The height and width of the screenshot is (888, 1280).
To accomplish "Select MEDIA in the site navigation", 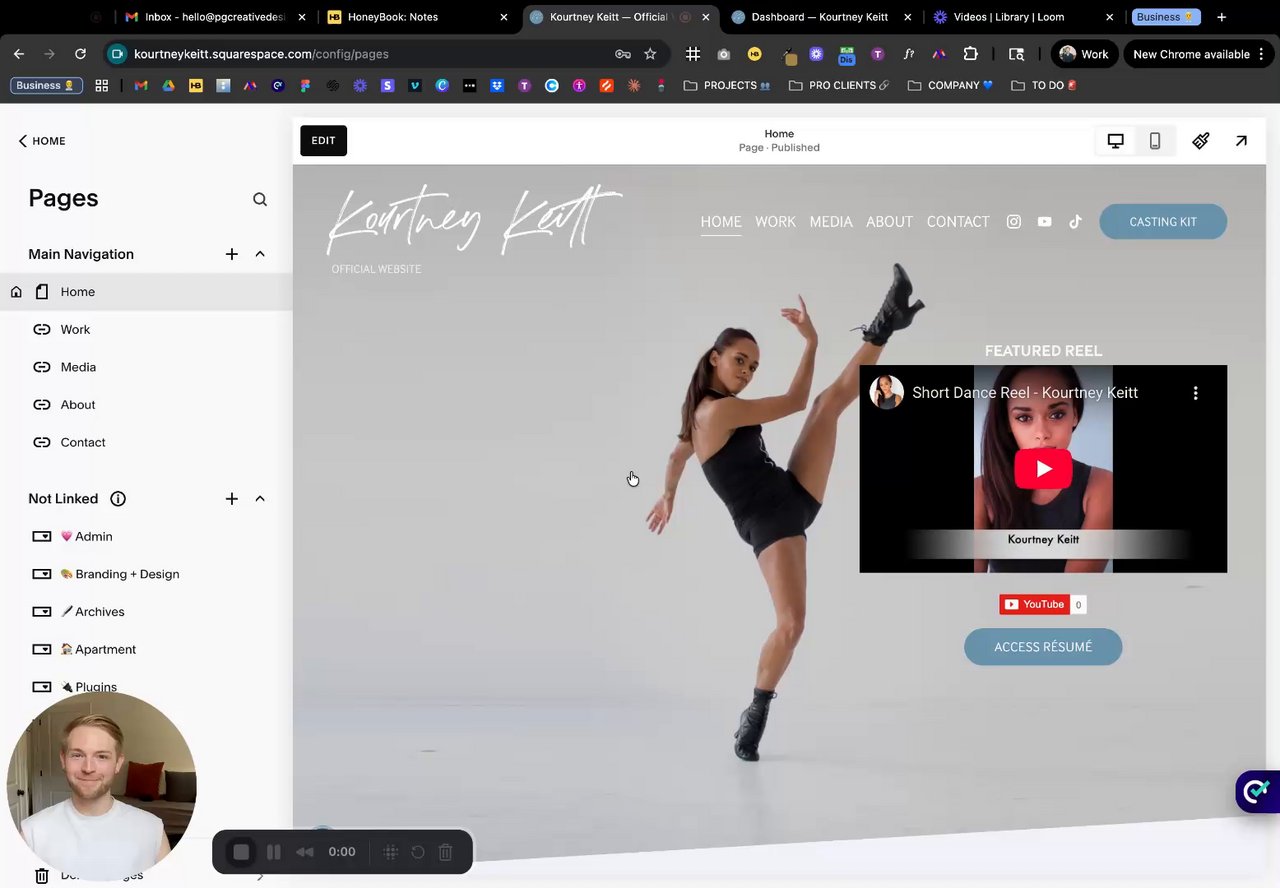I will pyautogui.click(x=831, y=222).
